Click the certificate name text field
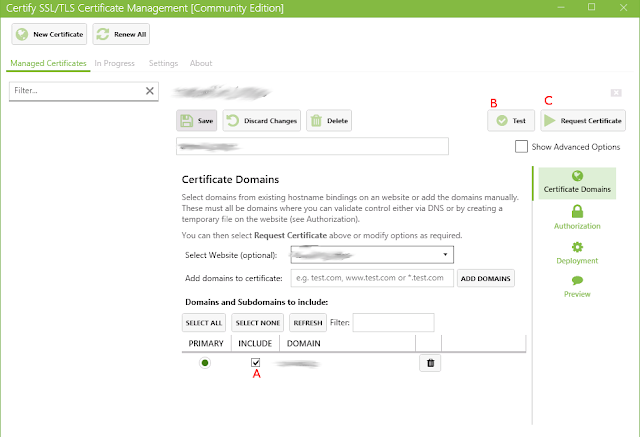Screen dimensions: 640x437 point(312,146)
